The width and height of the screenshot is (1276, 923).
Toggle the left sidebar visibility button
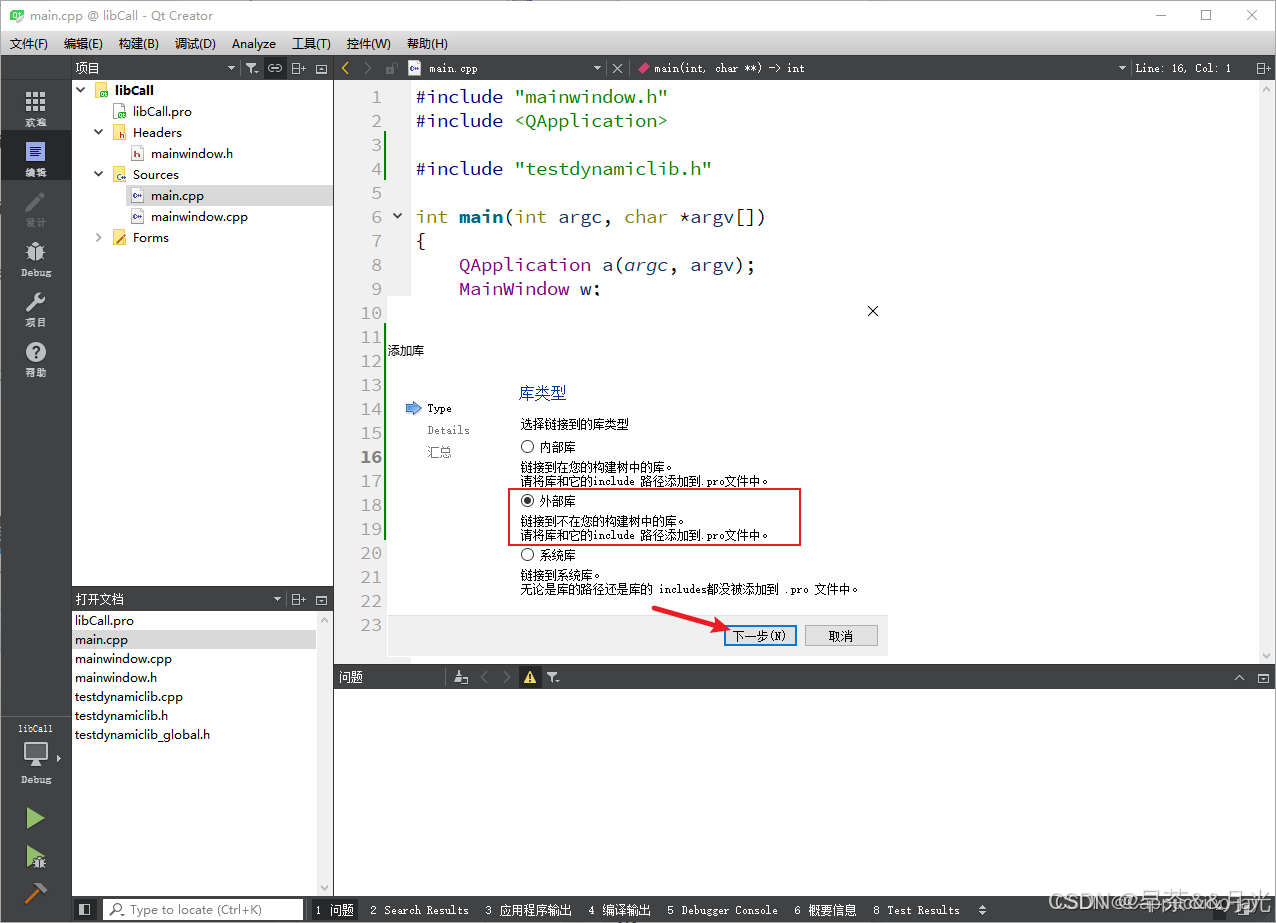click(x=85, y=909)
